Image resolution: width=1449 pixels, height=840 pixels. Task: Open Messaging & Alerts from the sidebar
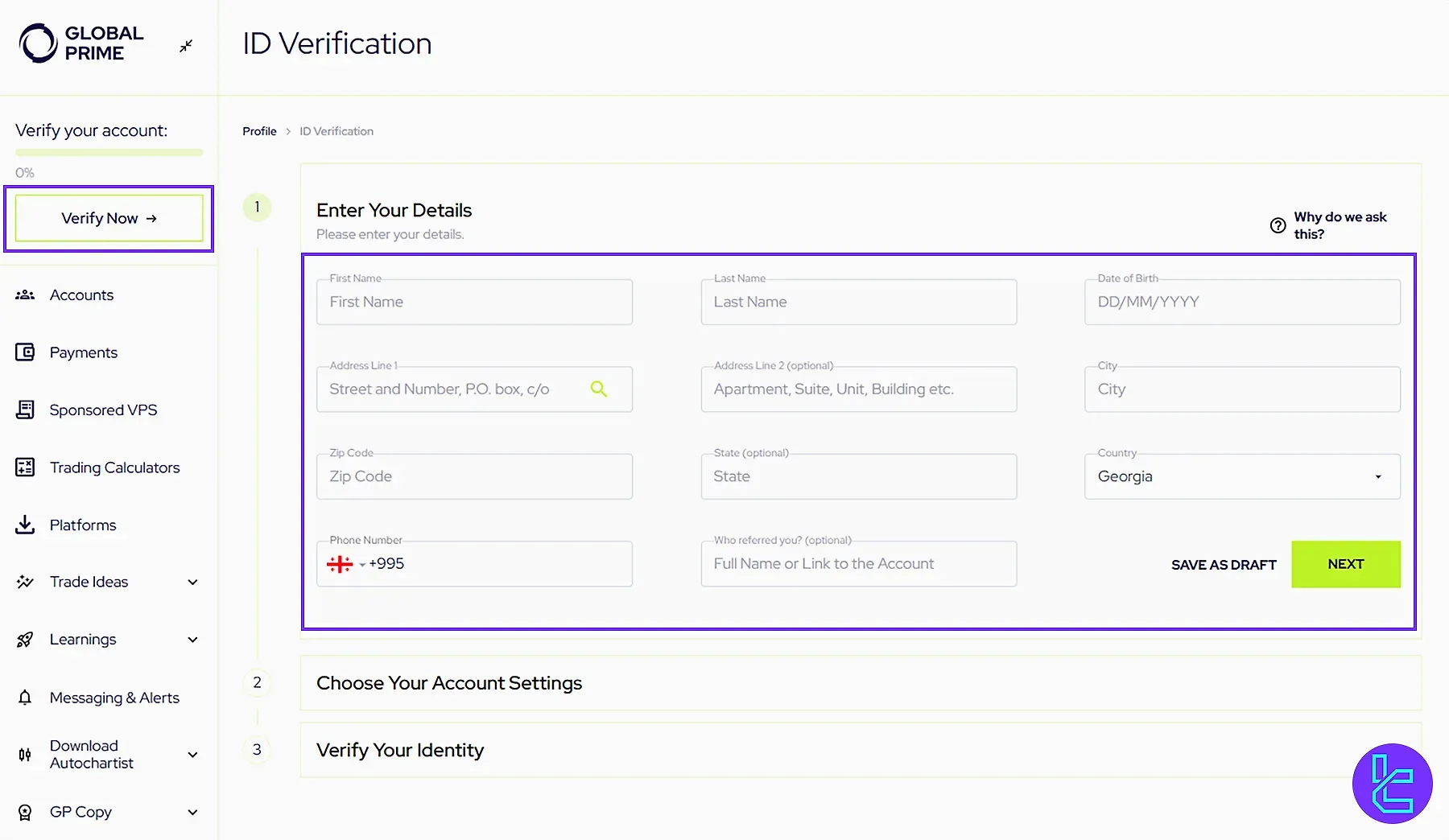[25, 698]
